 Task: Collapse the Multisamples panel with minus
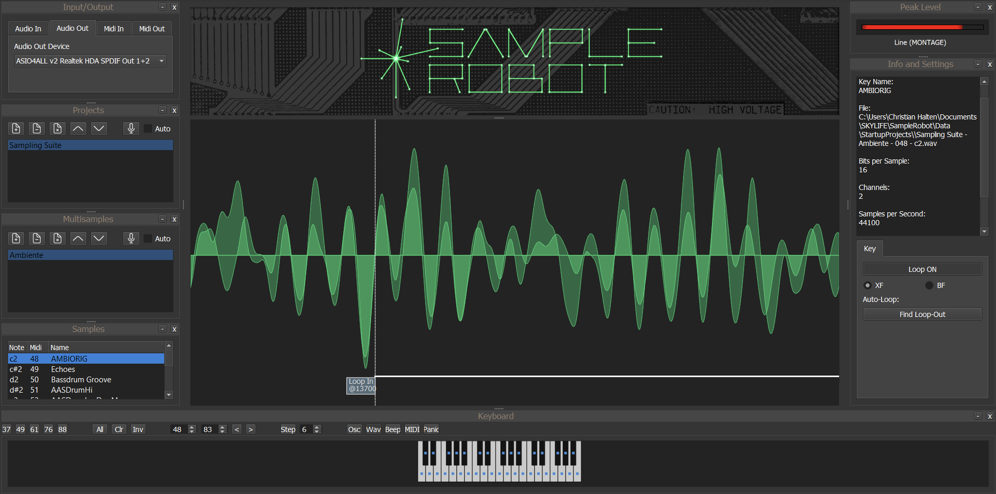tap(163, 219)
